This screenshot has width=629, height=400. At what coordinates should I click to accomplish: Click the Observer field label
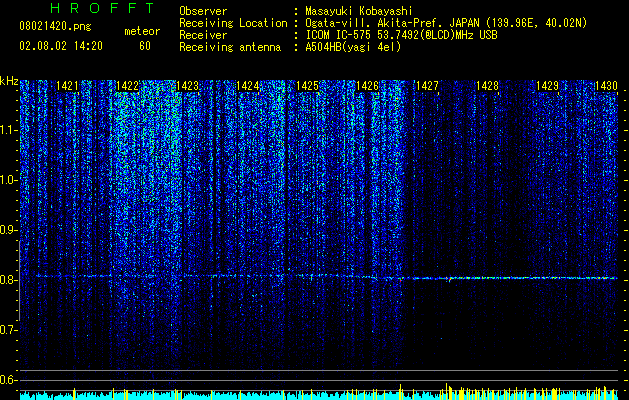pos(203,11)
